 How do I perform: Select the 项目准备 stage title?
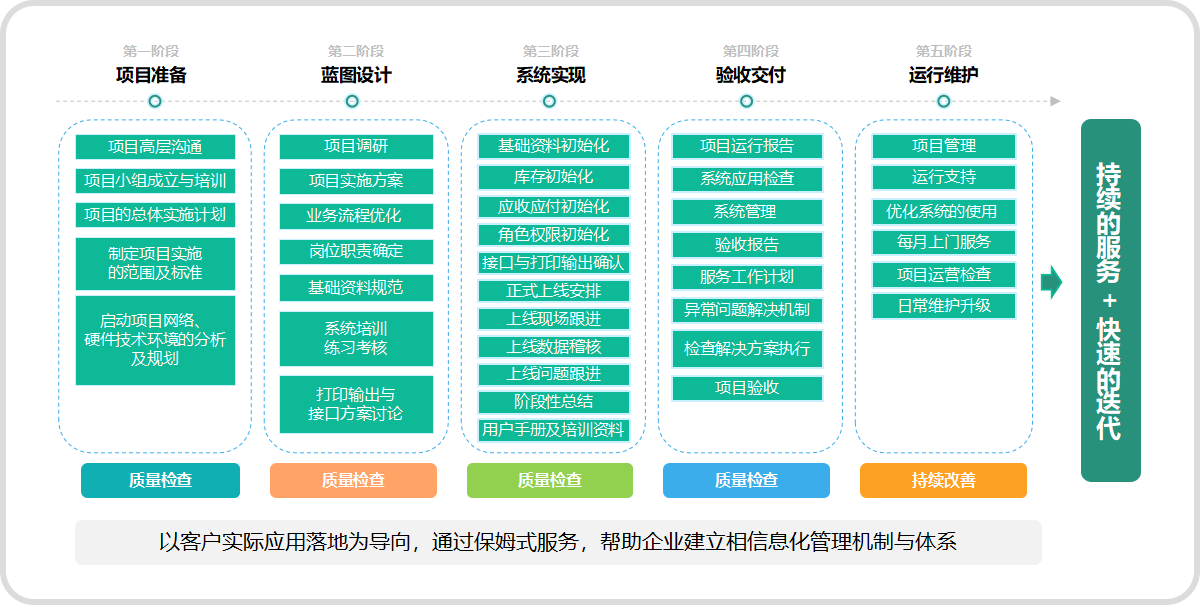coord(151,75)
